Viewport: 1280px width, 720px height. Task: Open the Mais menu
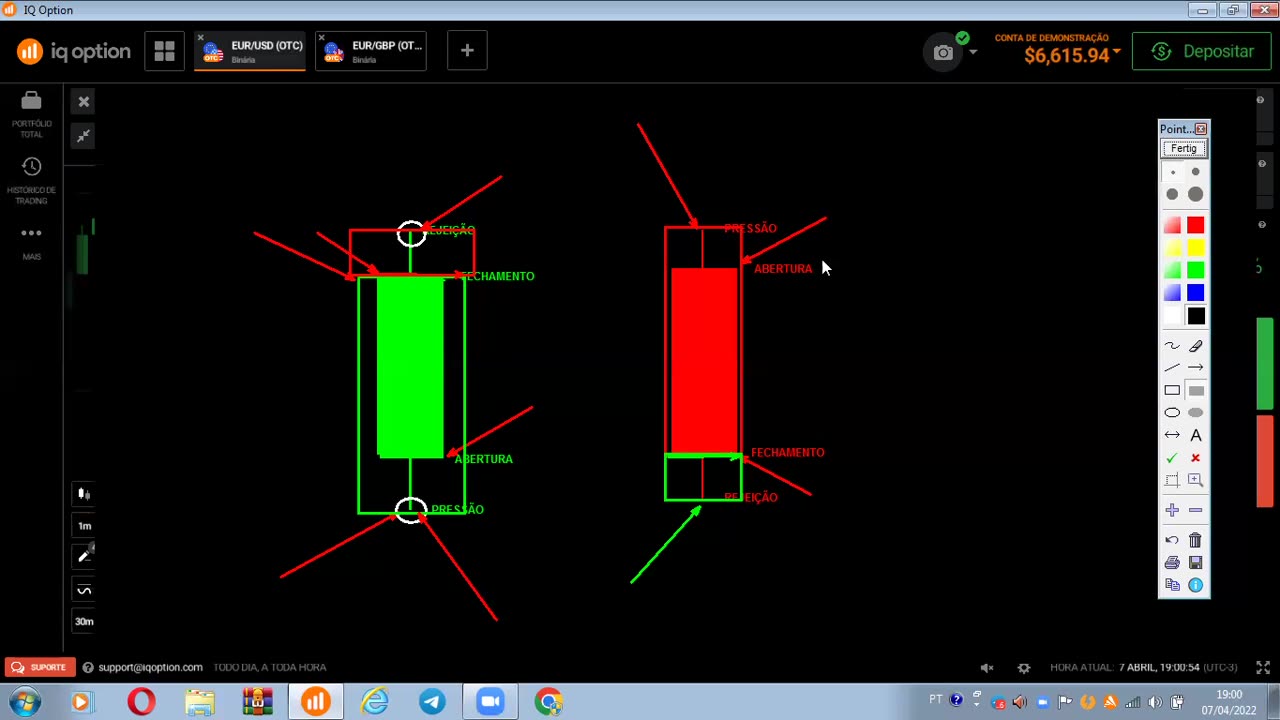tap(31, 242)
